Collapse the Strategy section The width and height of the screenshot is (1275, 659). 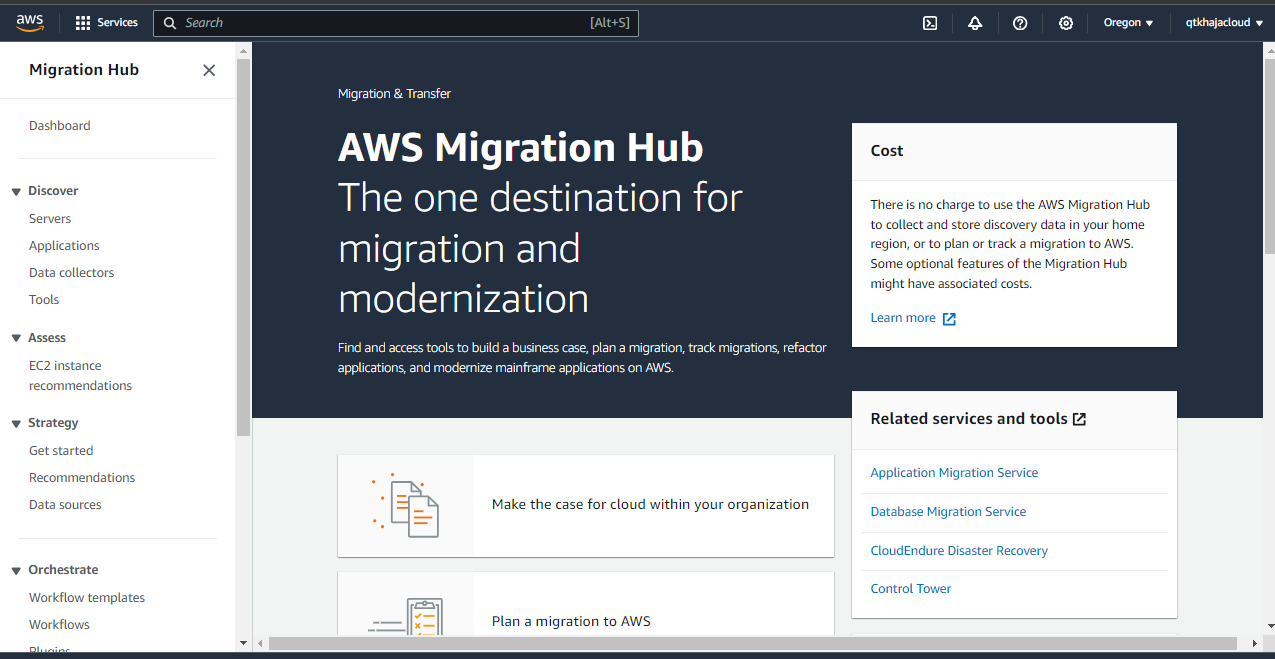(x=16, y=423)
